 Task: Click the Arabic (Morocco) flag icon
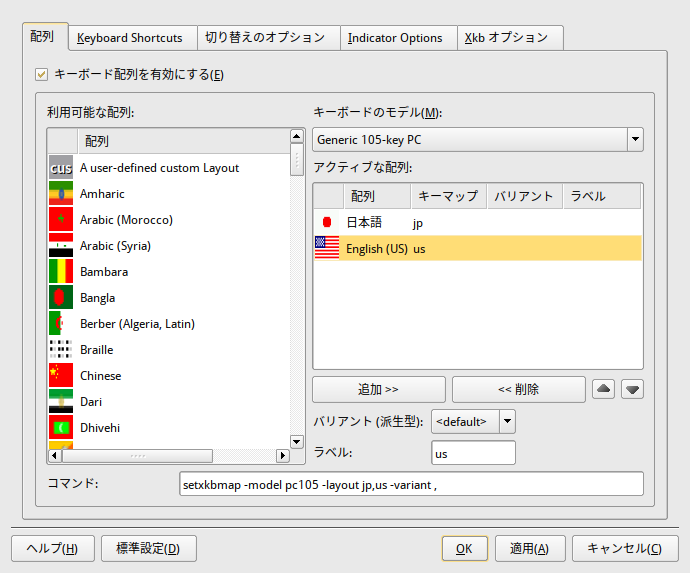(61, 220)
